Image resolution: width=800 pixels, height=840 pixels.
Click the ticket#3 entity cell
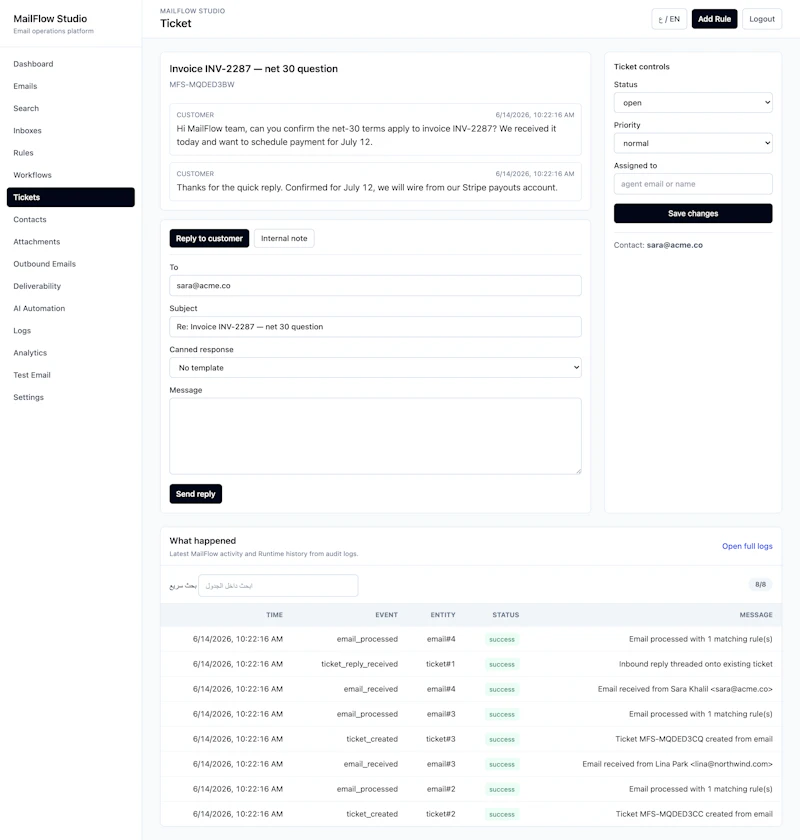[440, 739]
